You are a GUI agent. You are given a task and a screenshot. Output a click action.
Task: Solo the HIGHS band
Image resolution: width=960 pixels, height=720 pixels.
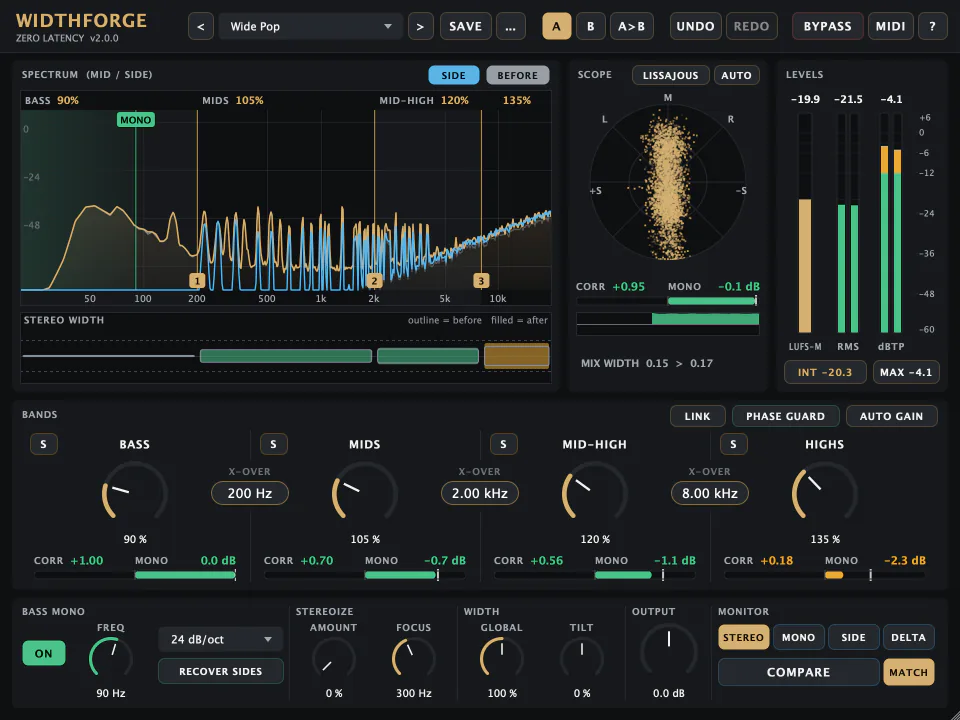click(733, 444)
